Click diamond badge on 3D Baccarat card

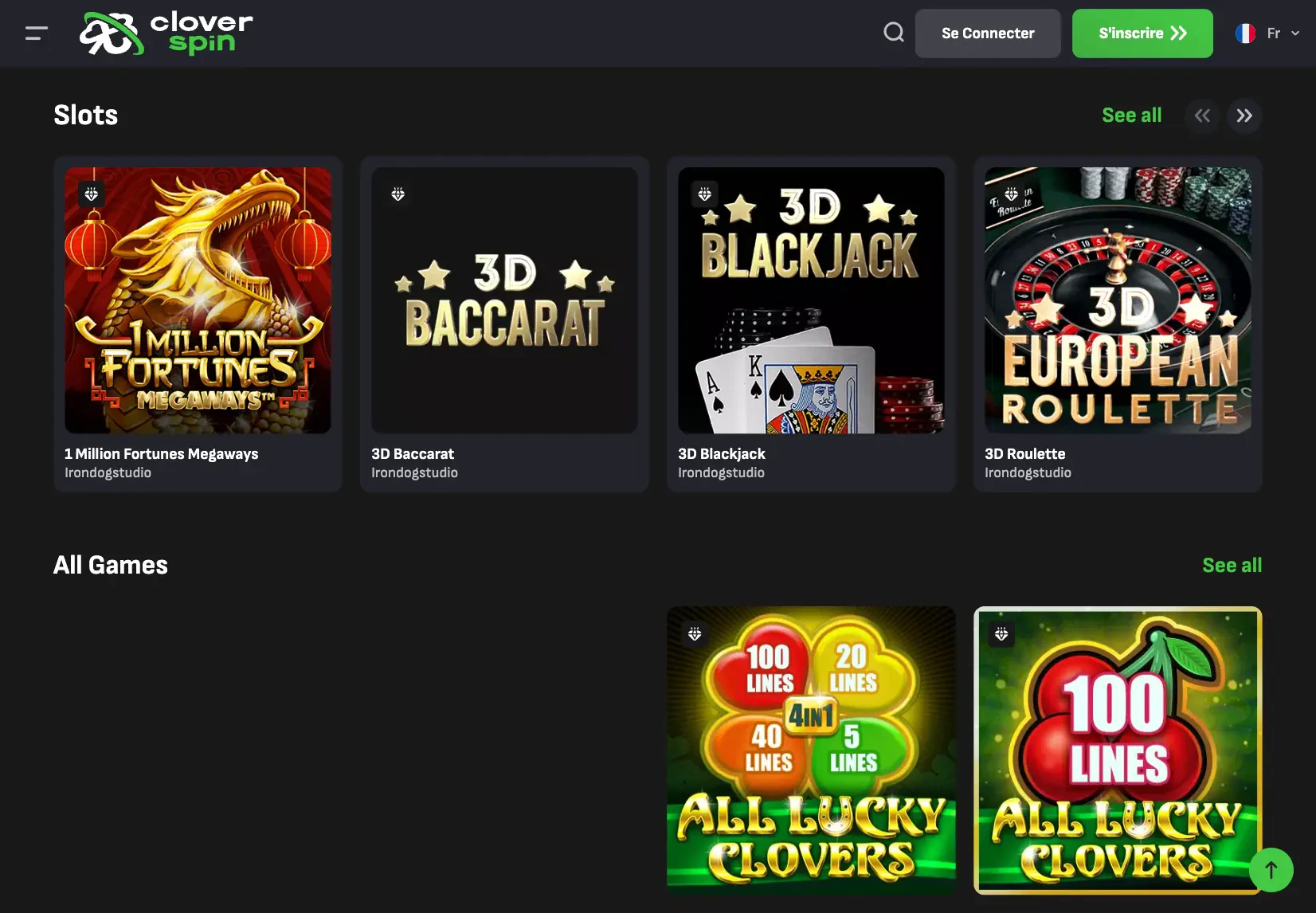(398, 194)
